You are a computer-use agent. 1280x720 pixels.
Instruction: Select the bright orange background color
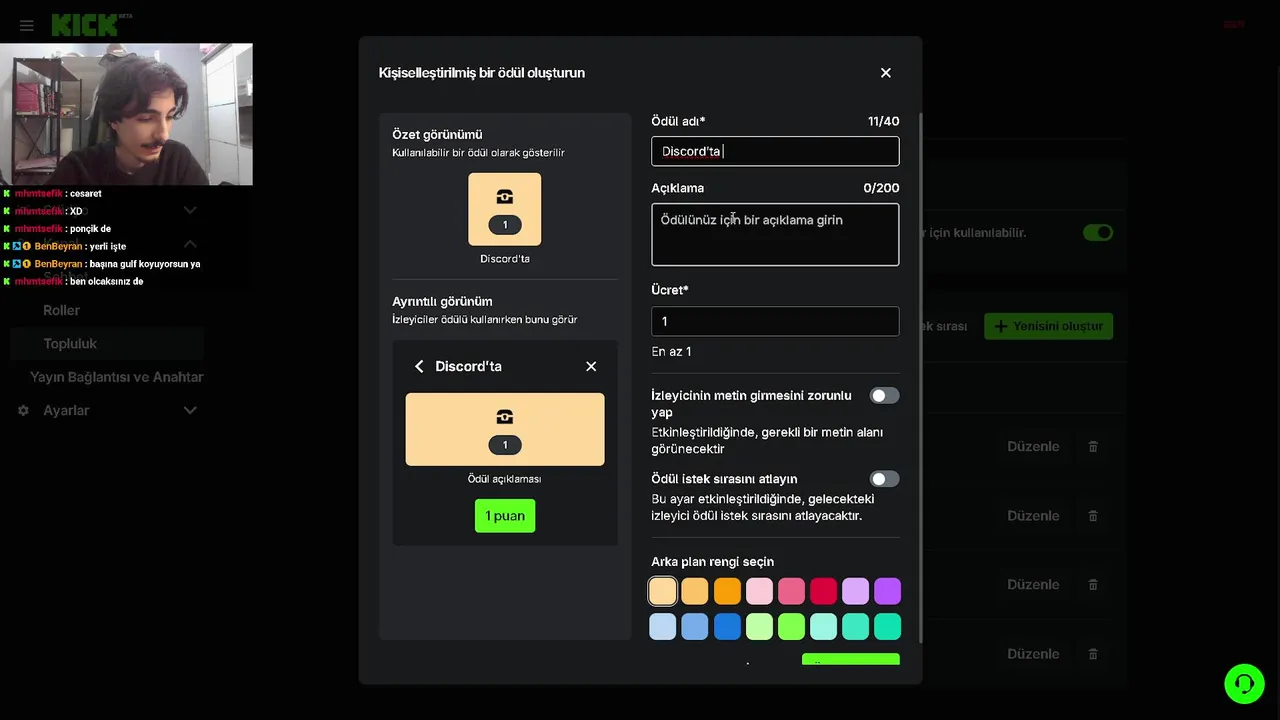click(727, 591)
